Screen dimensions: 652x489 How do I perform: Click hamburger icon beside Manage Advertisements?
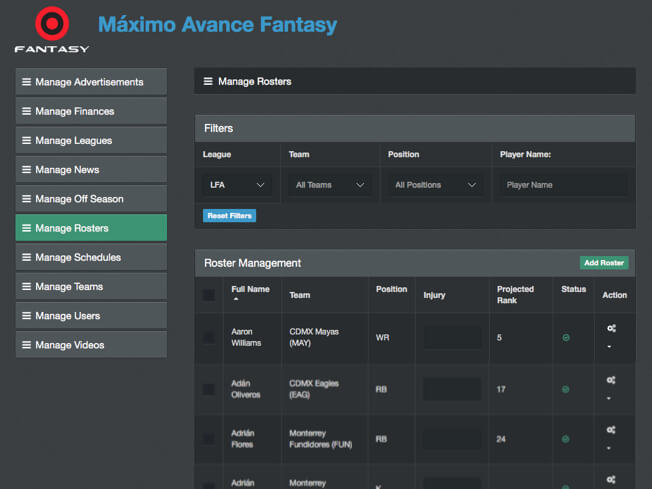(x=27, y=82)
